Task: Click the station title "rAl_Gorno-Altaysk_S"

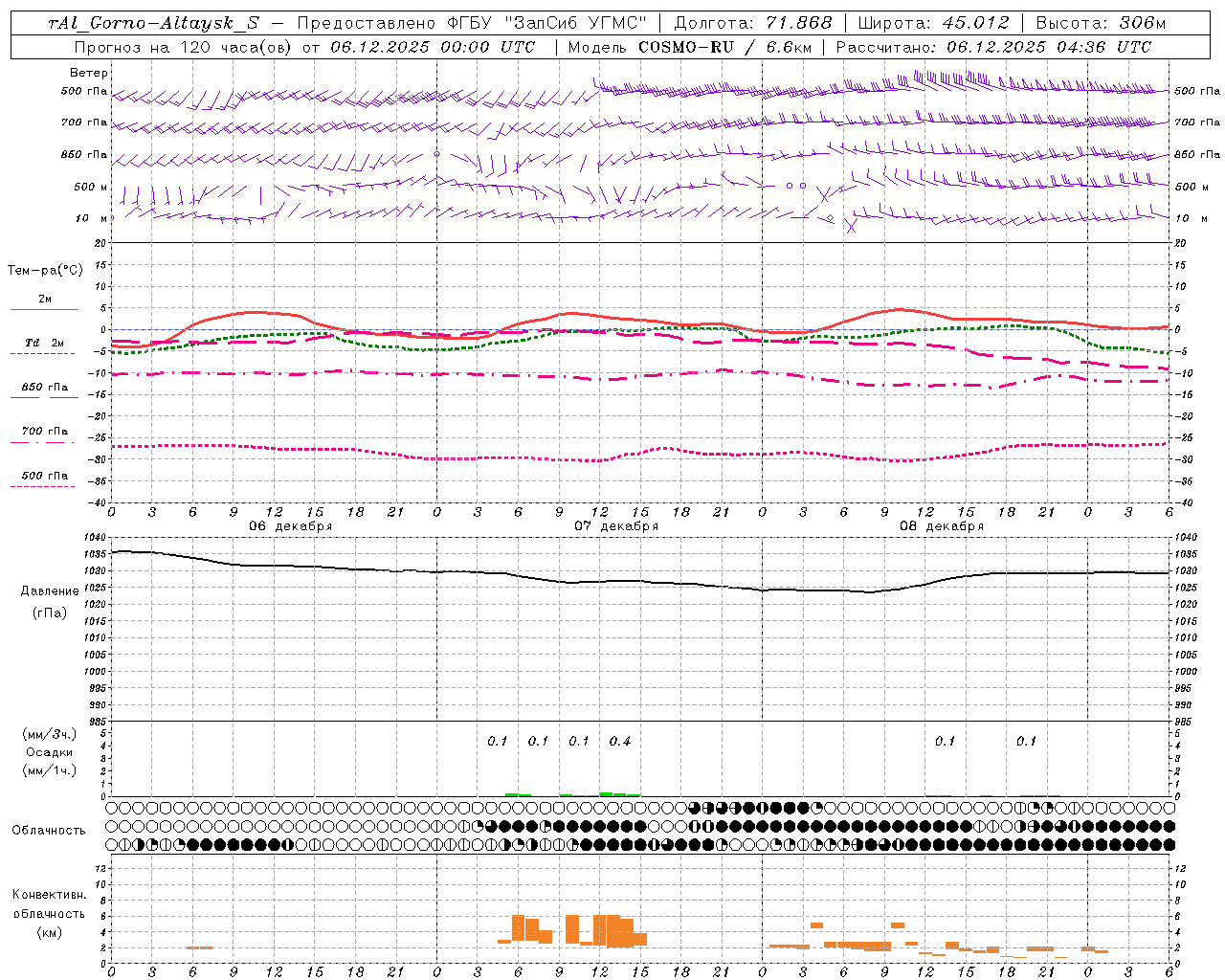Action: click(x=153, y=23)
